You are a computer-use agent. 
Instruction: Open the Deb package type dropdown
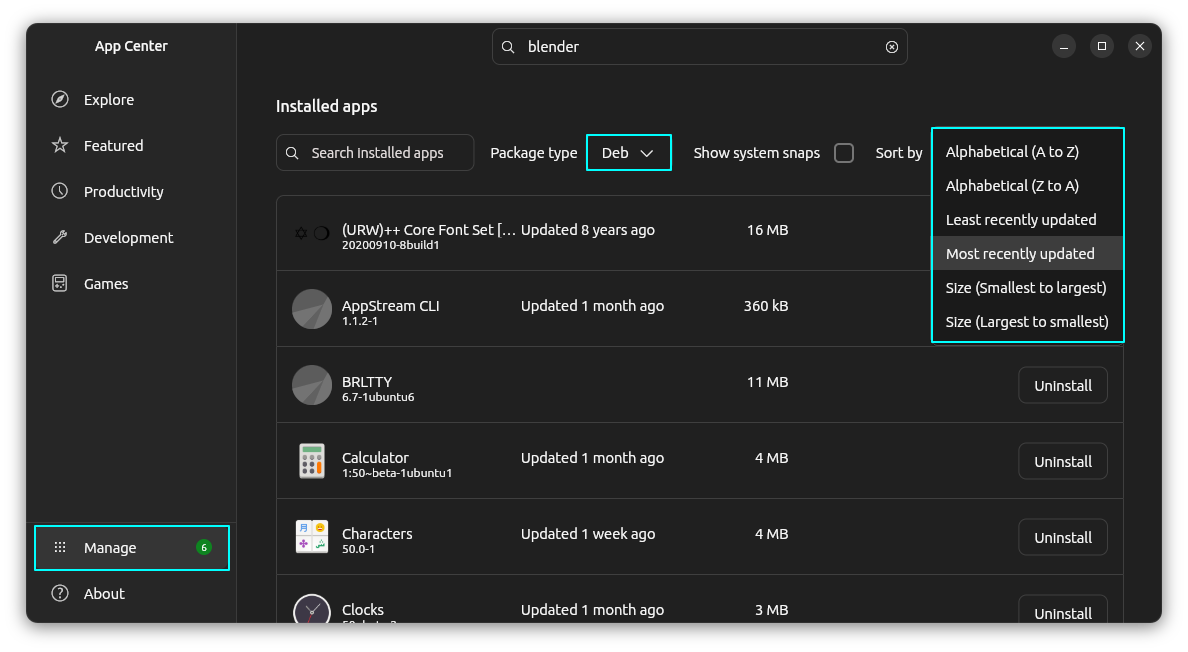[629, 152]
